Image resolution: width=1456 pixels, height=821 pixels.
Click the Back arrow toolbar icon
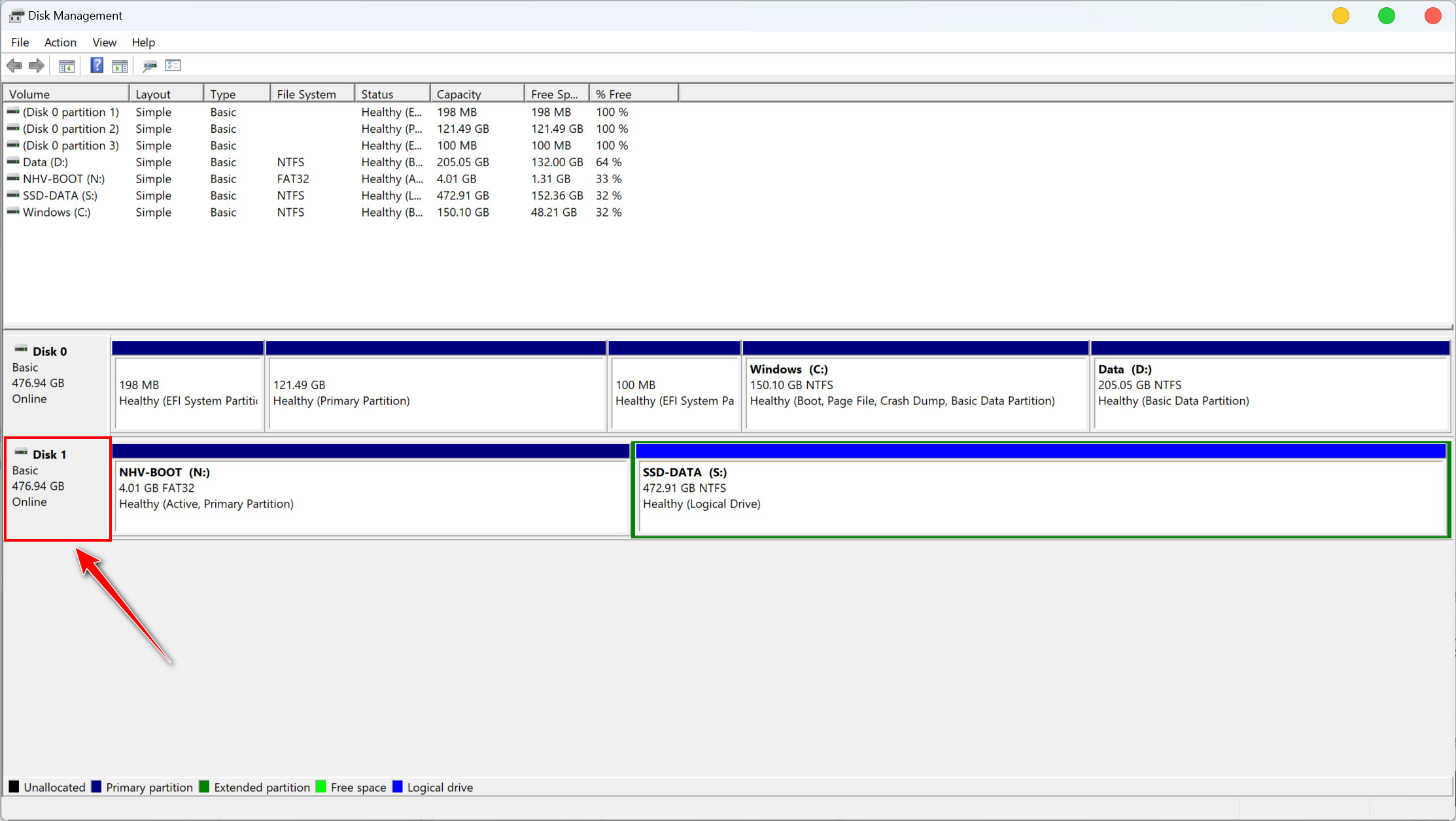(x=14, y=65)
